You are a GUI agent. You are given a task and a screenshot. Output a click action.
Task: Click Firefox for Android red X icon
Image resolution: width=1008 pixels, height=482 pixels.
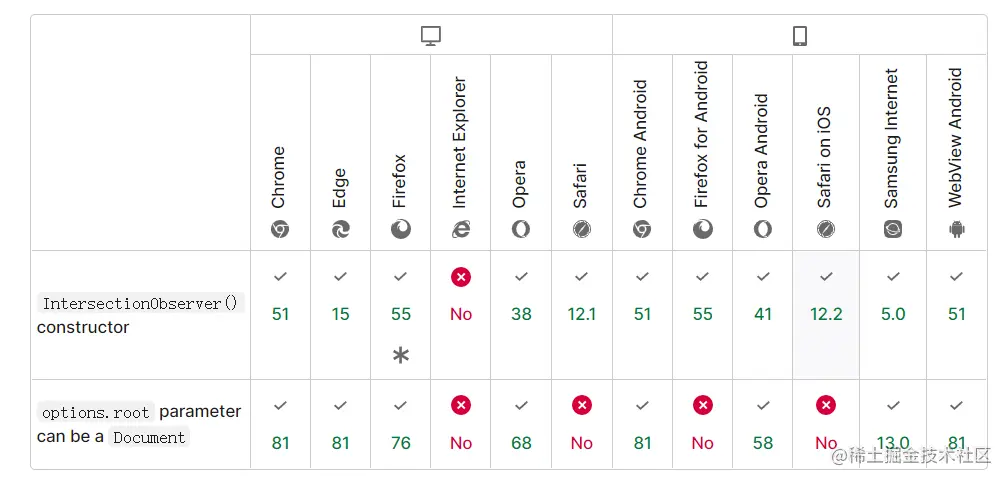703,405
